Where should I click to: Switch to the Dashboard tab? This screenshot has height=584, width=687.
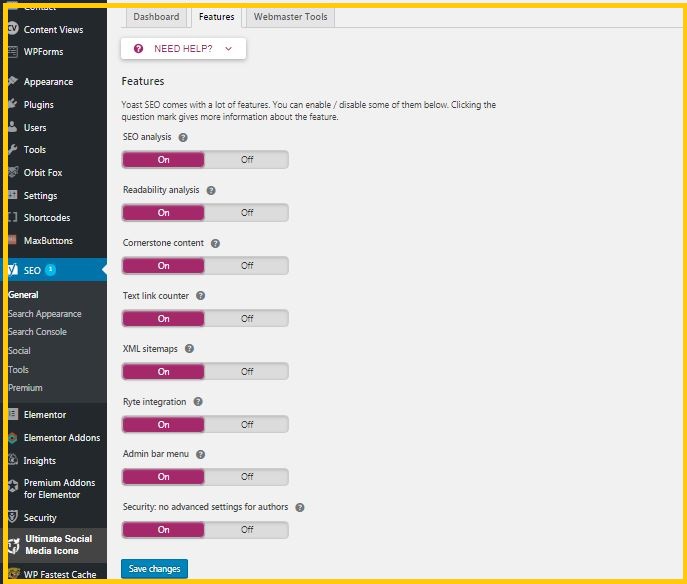point(156,17)
